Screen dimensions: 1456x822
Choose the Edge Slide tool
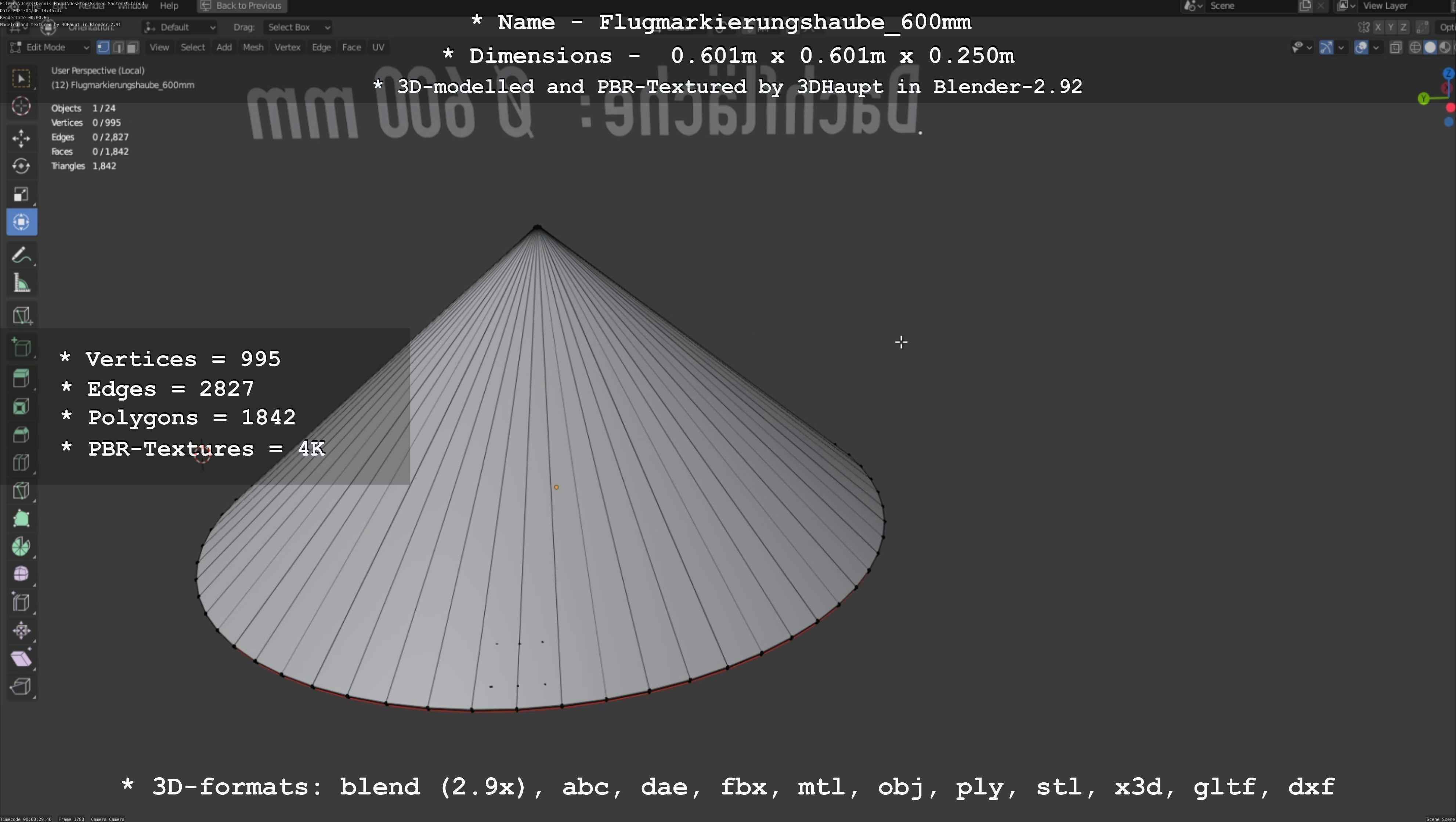coord(21,603)
